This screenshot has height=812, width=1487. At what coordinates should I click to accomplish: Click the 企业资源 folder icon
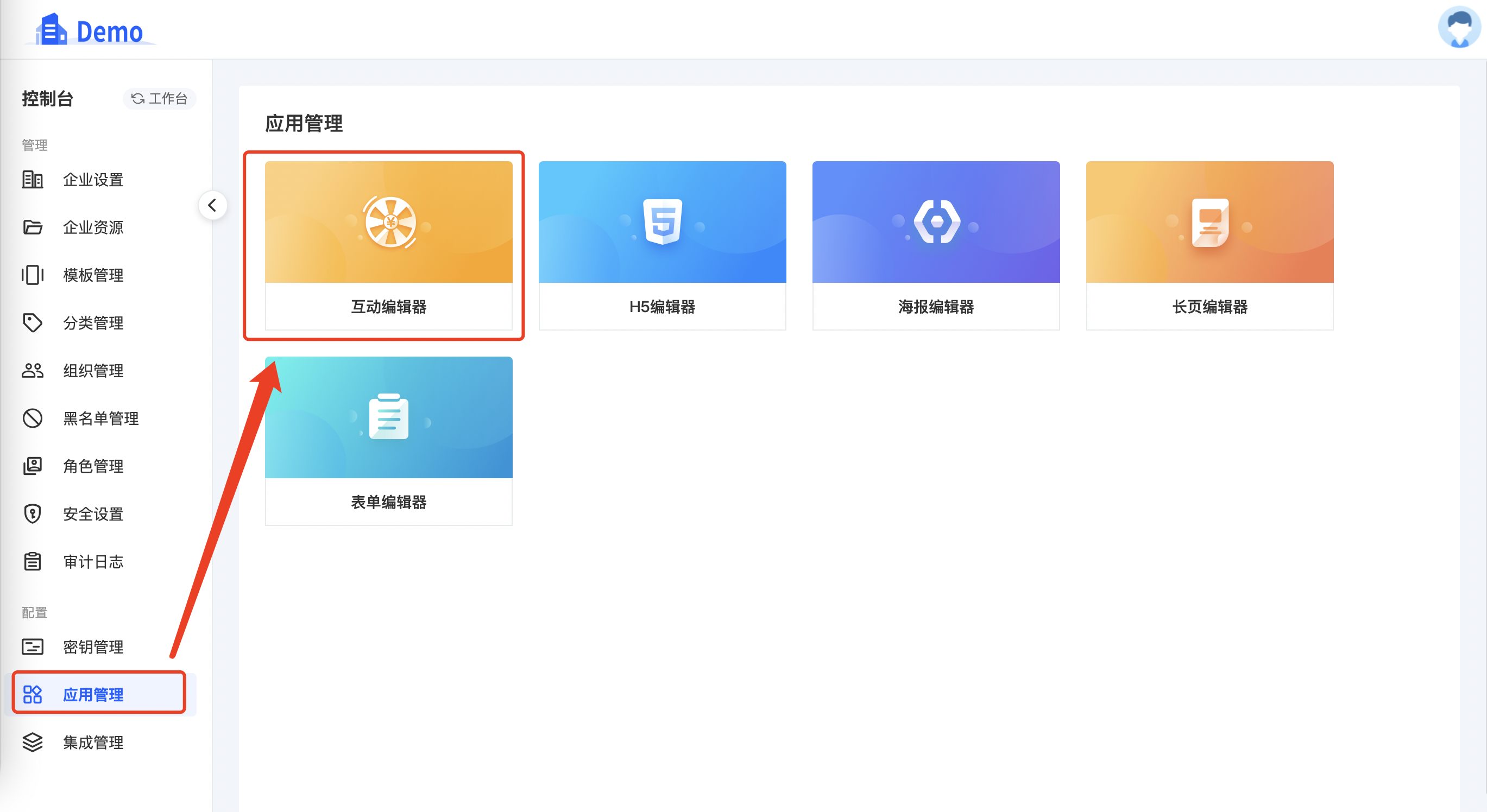33,227
